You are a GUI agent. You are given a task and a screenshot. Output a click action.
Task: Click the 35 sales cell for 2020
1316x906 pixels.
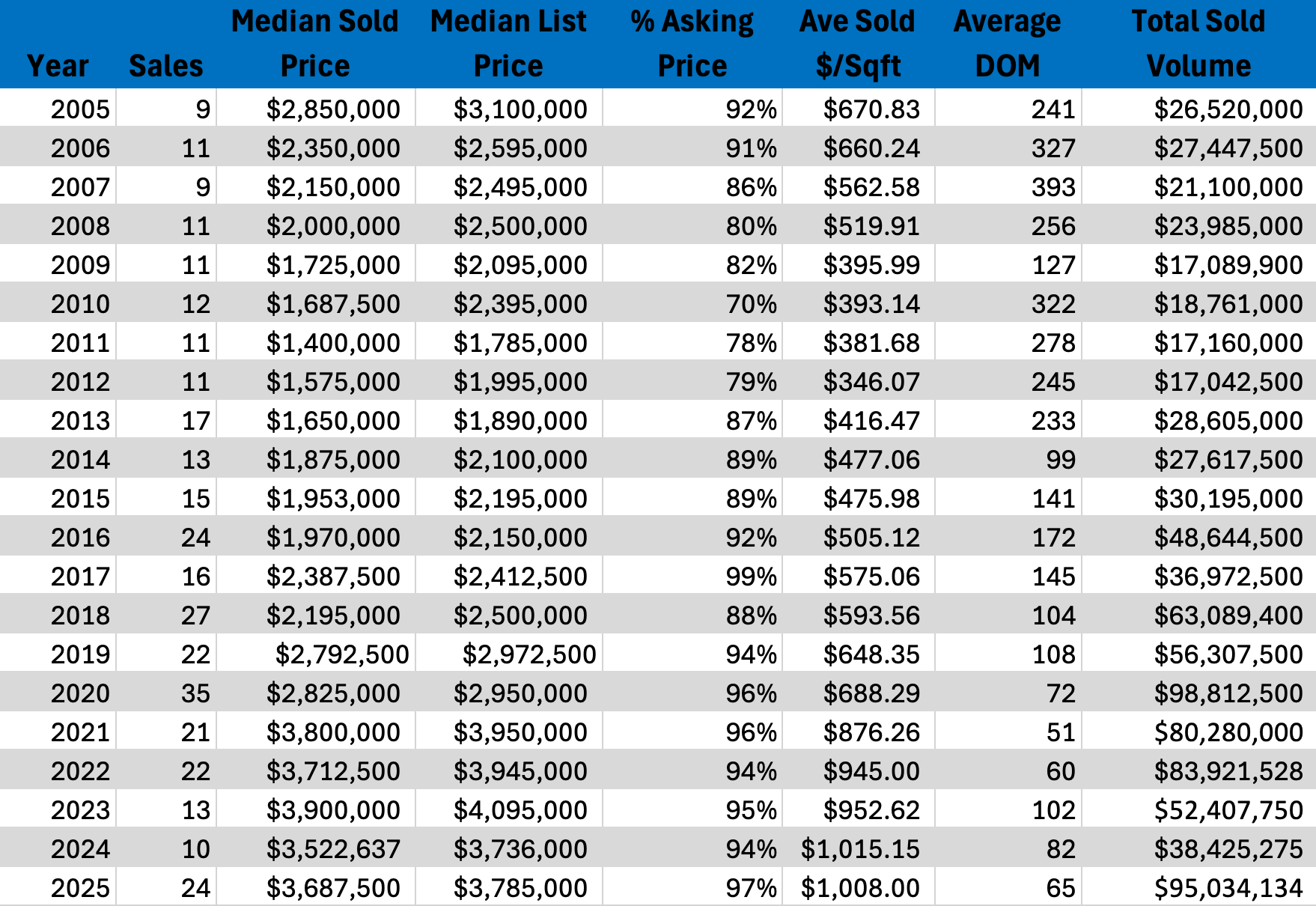[x=195, y=693]
